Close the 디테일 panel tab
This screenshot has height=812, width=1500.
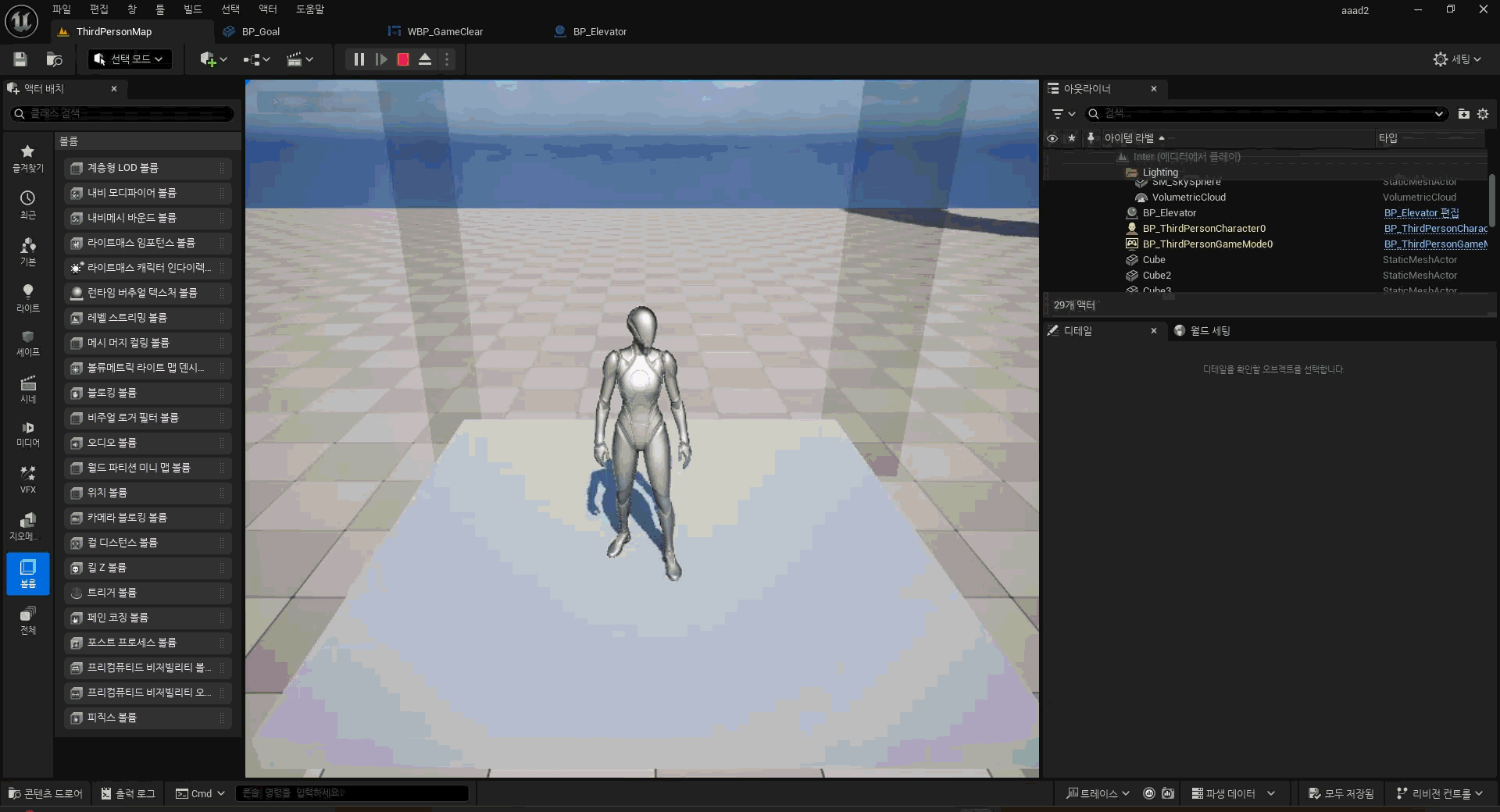tap(1154, 331)
